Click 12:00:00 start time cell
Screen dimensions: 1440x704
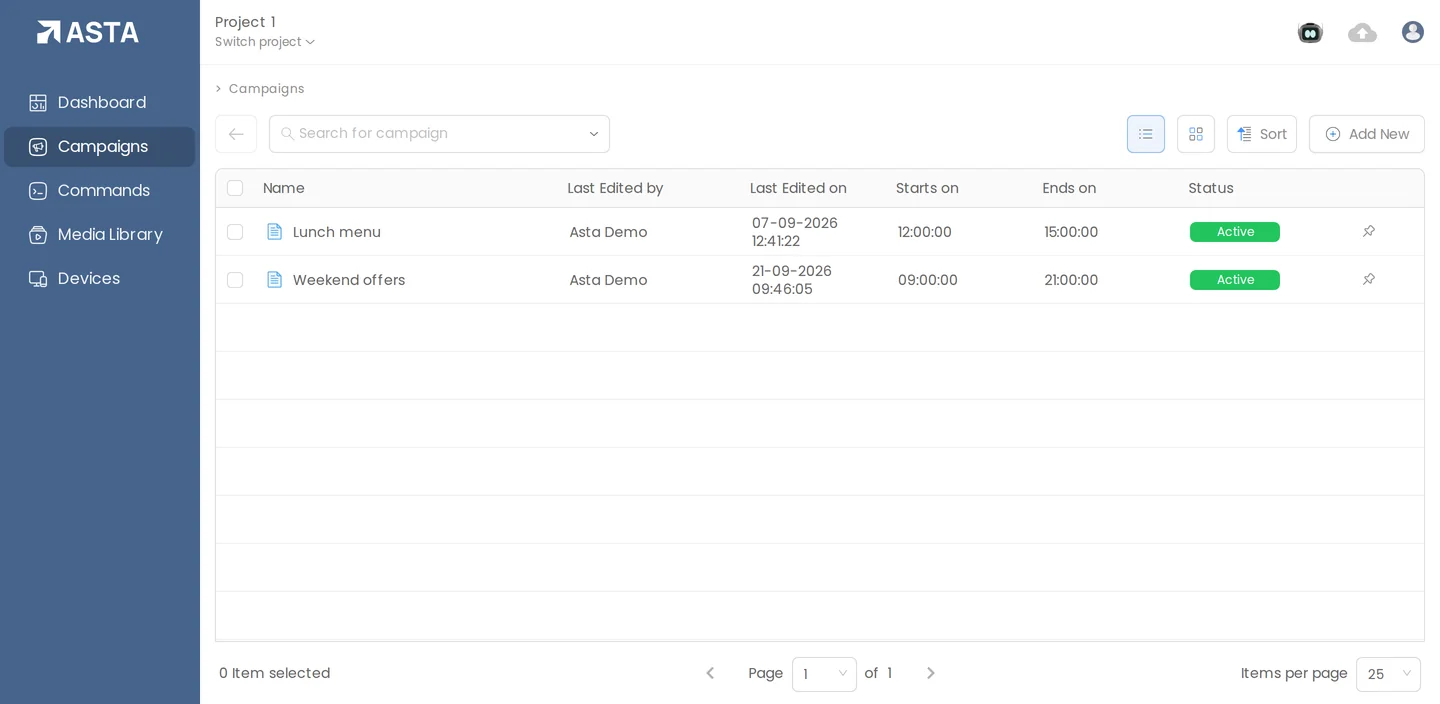click(x=925, y=232)
